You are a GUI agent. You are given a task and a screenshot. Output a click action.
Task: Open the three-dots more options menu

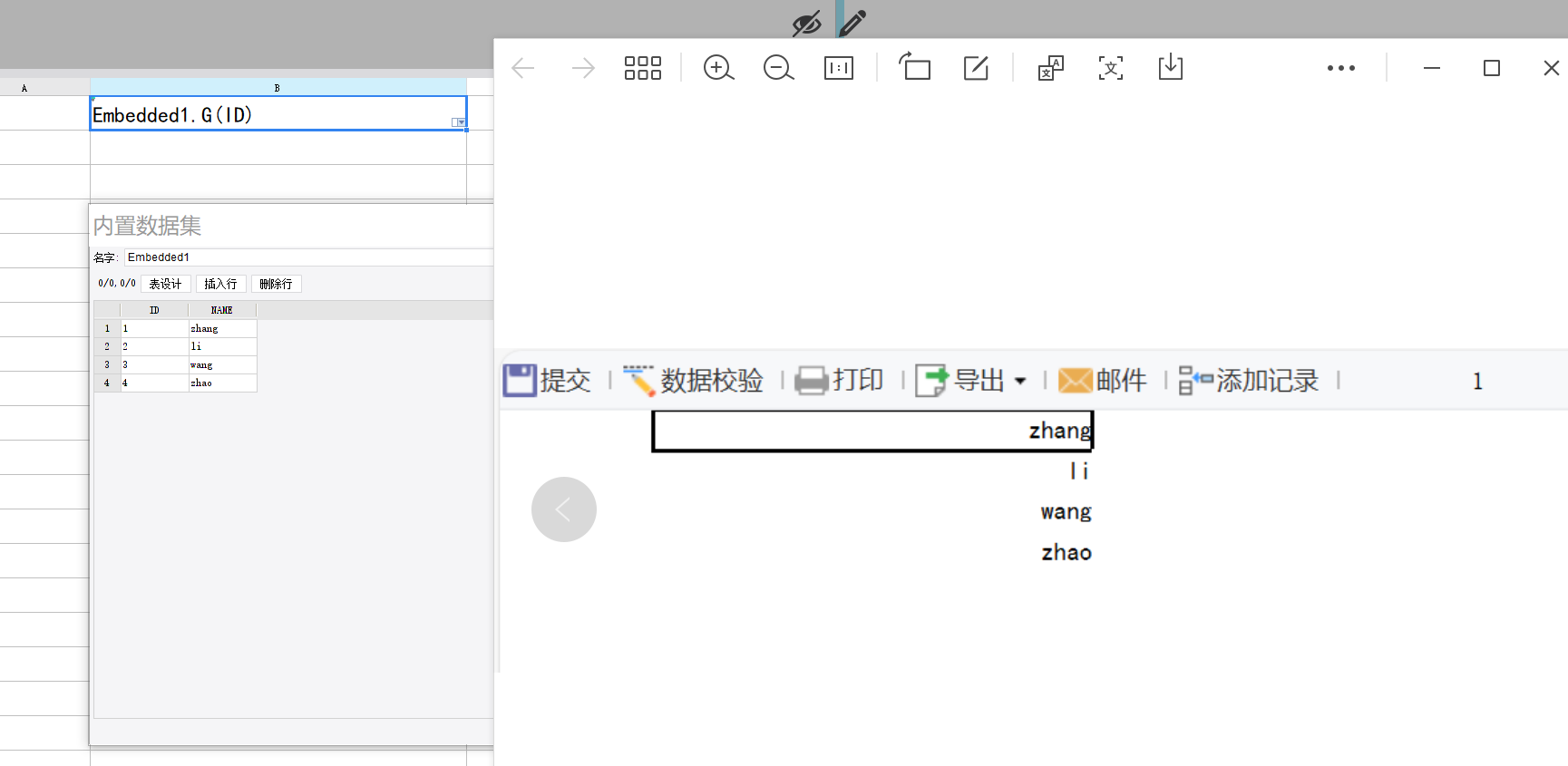point(1341,68)
